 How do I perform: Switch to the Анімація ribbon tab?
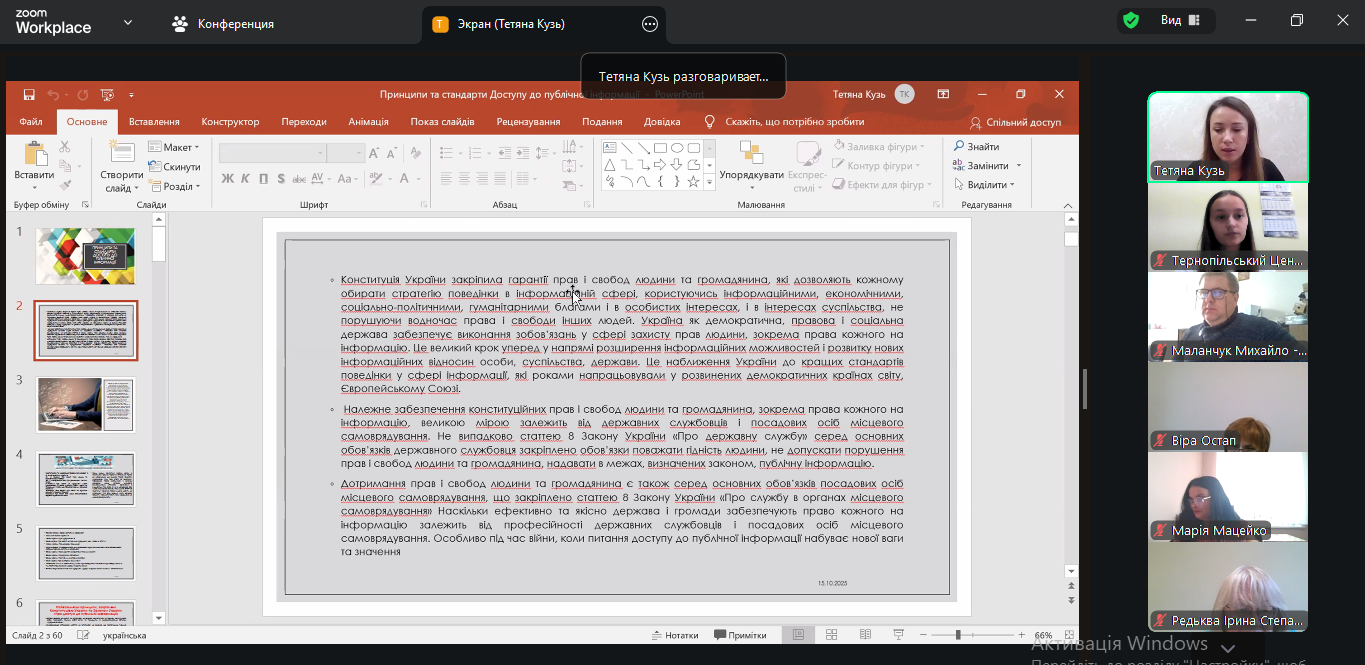(368, 122)
